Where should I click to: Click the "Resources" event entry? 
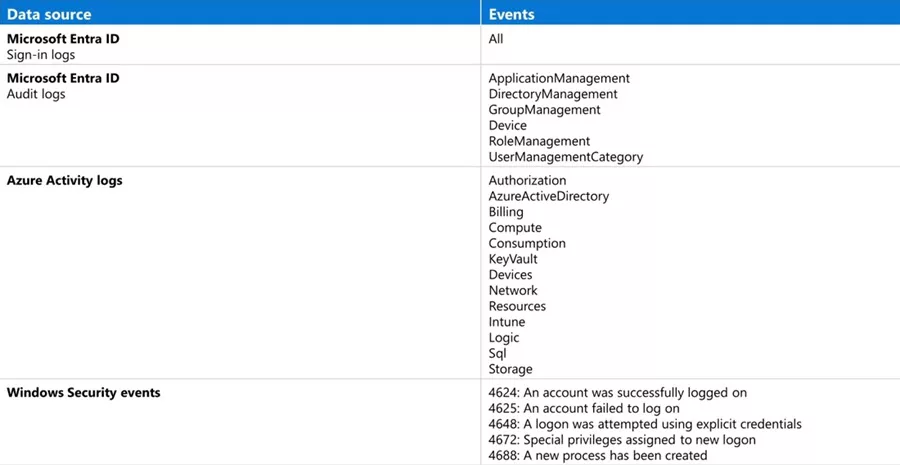coord(517,306)
